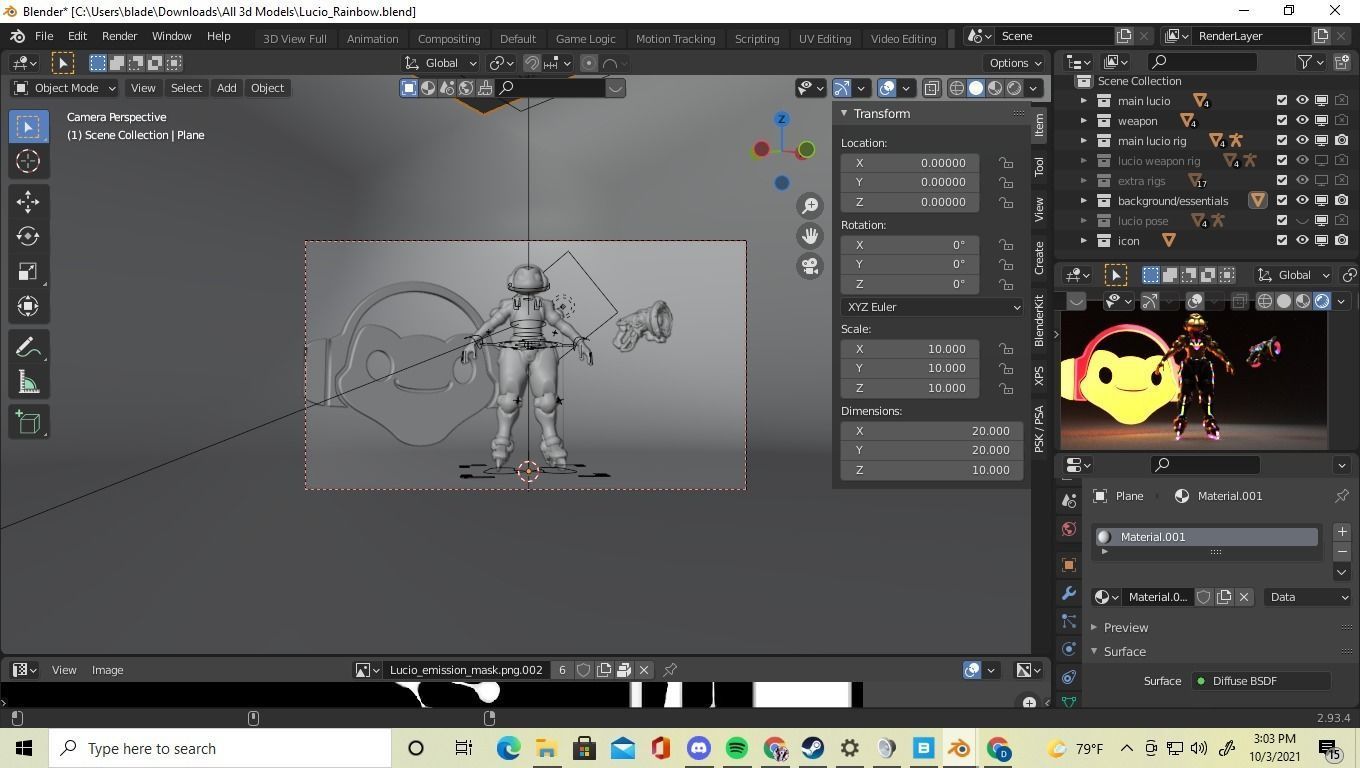
Task: Click the new collection icon in outliner
Action: pyautogui.click(x=1344, y=62)
